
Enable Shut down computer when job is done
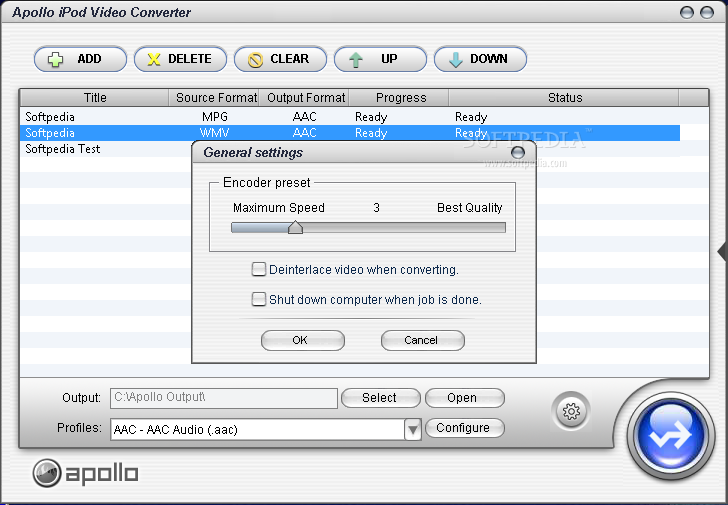pos(259,299)
